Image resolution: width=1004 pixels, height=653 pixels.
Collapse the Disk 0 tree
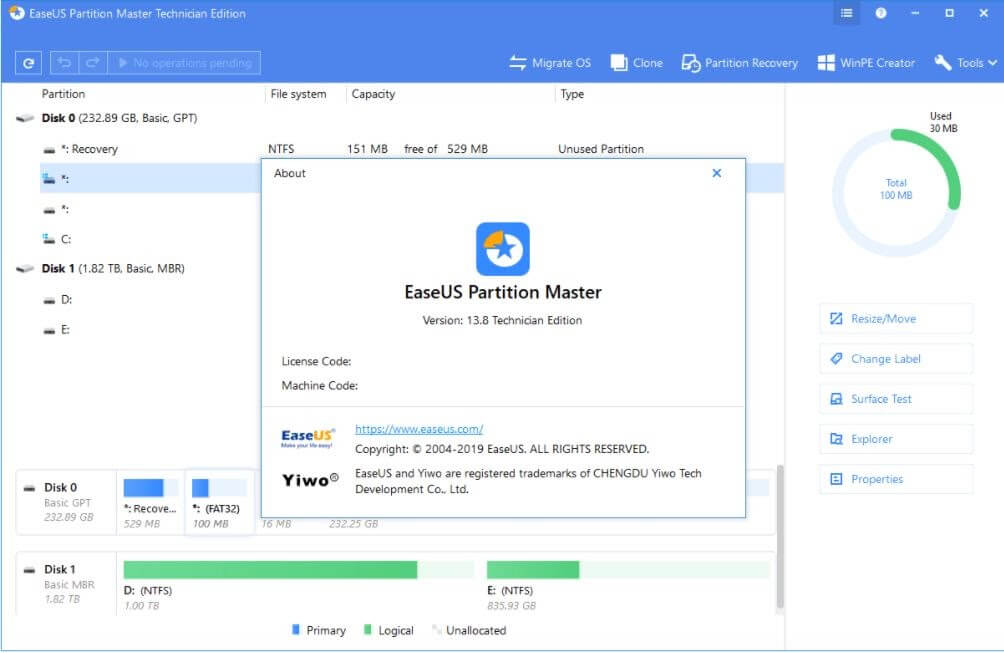click(x=24, y=118)
